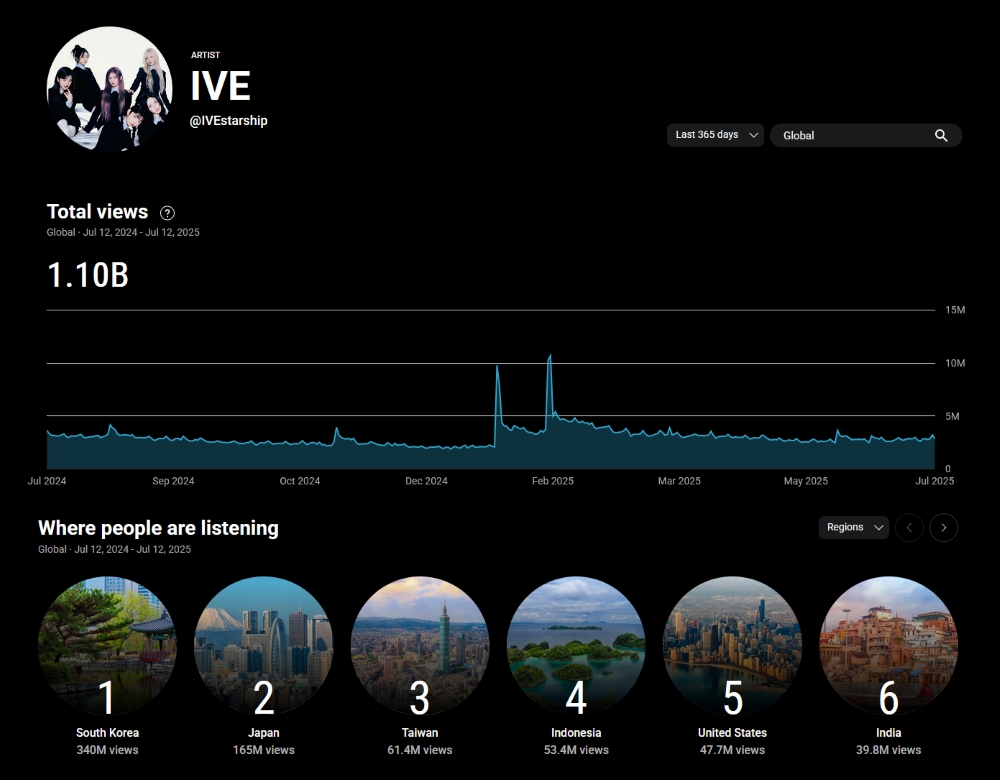Click the 1.10B total views value
Viewport: 1000px width, 780px height.
point(88,276)
